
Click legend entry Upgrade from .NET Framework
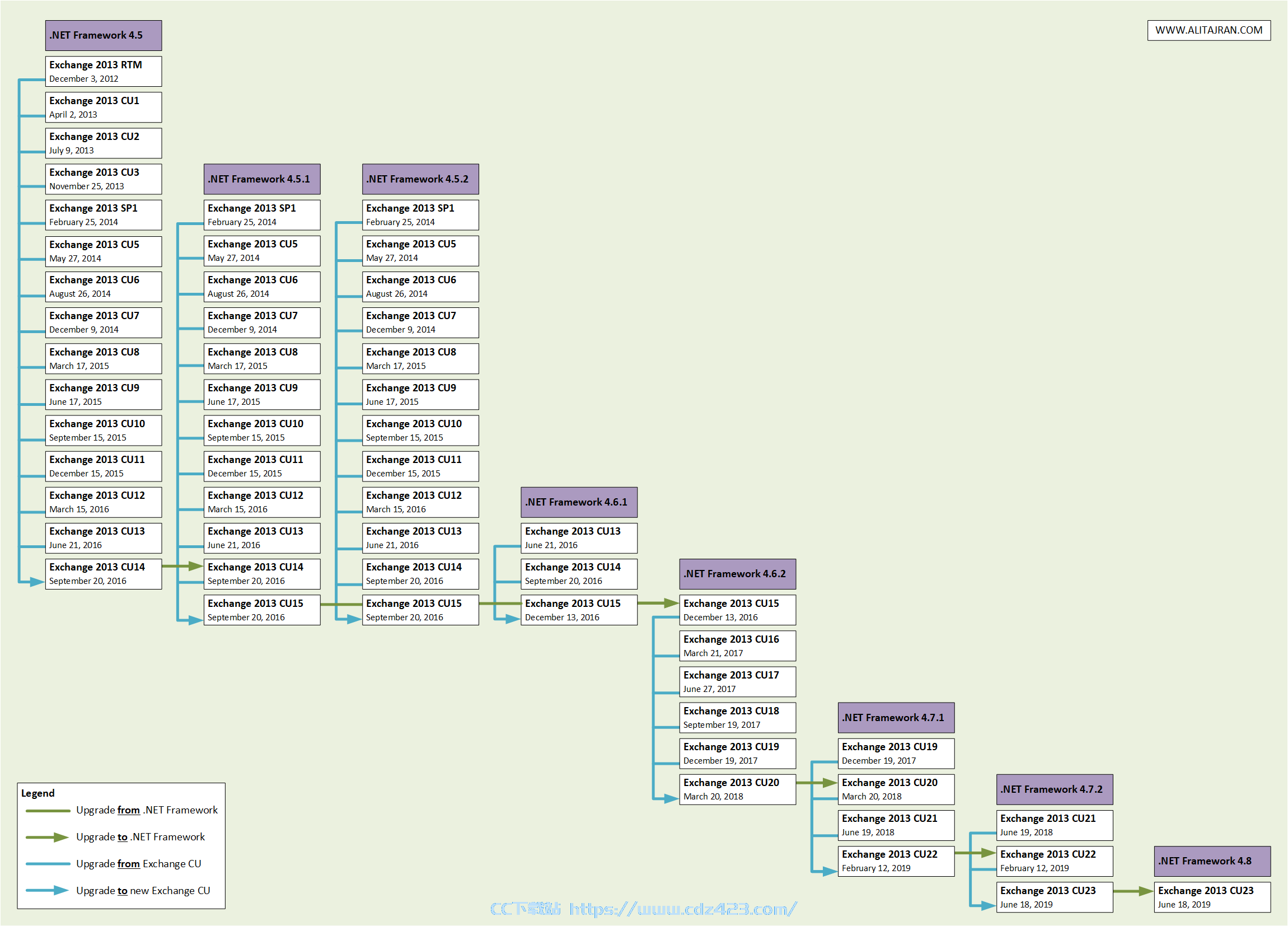(121, 810)
